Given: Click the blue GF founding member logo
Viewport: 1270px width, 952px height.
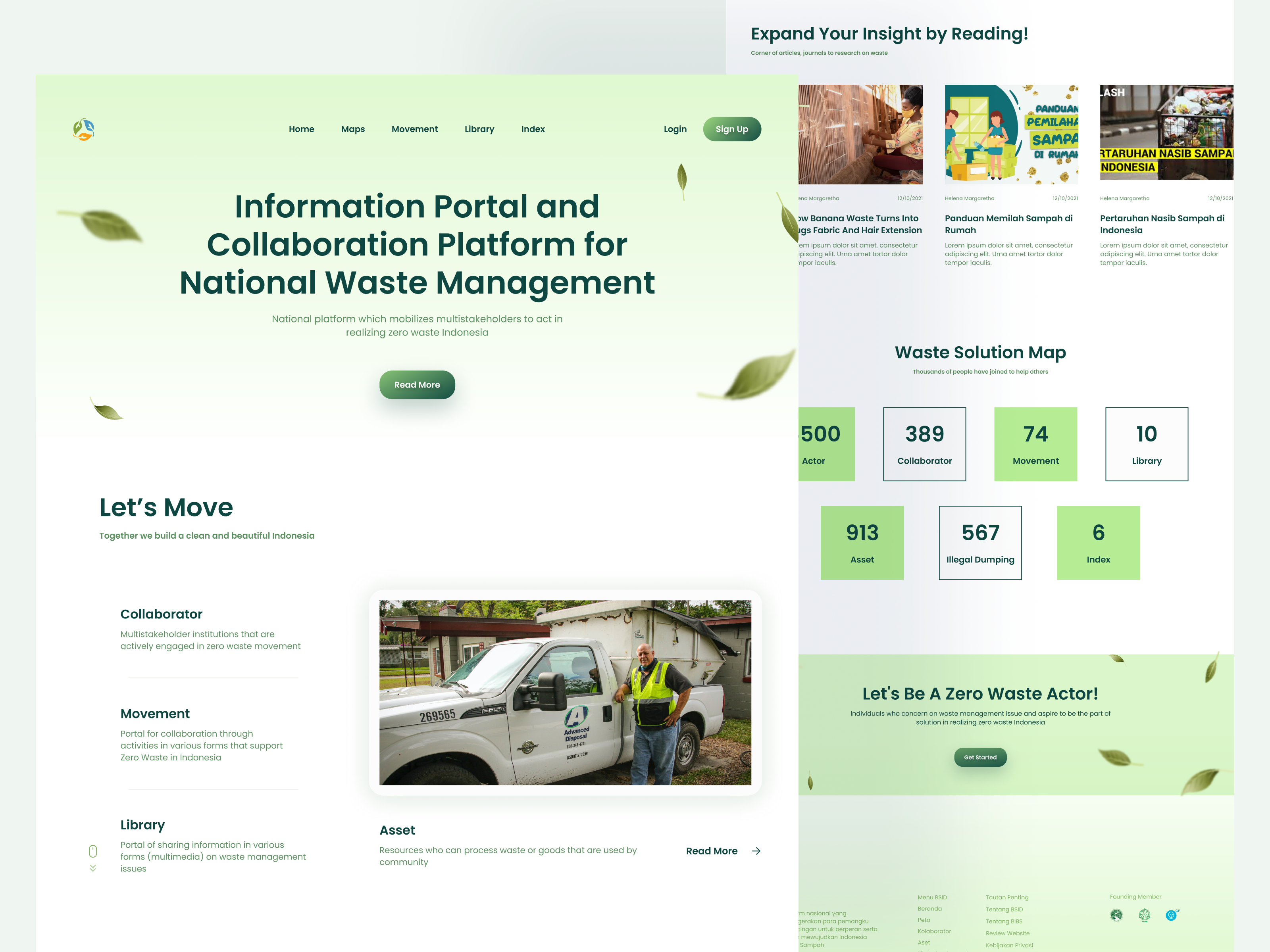Looking at the screenshot, I should [x=1172, y=915].
